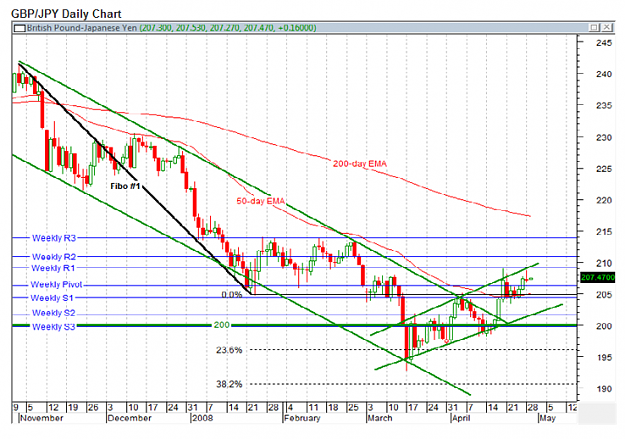Click the 220 price axis value
This screenshot has height=439, width=625.
tap(603, 200)
